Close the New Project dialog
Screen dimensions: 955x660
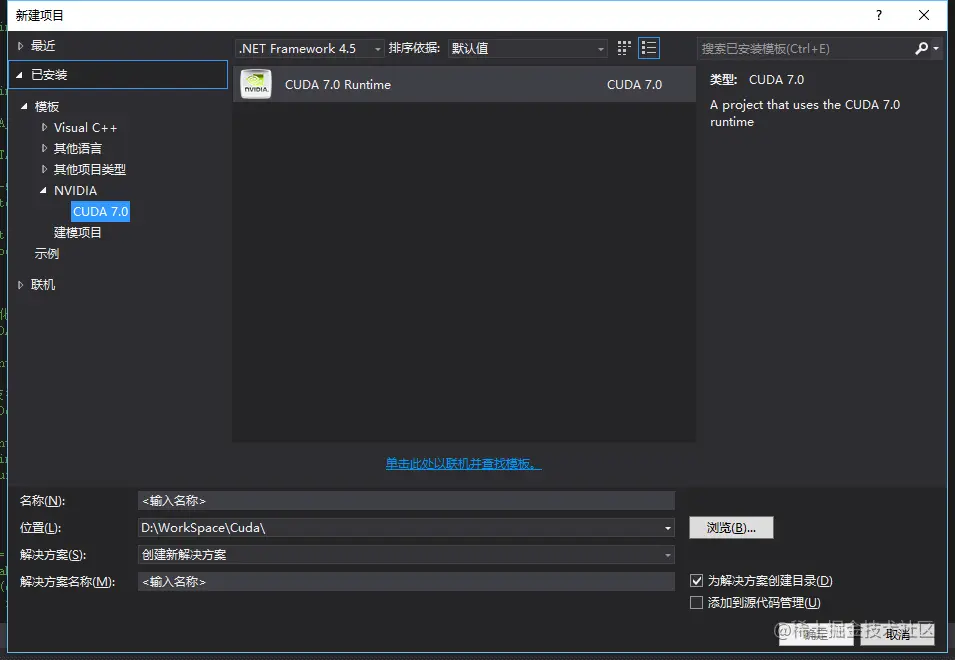coord(924,15)
